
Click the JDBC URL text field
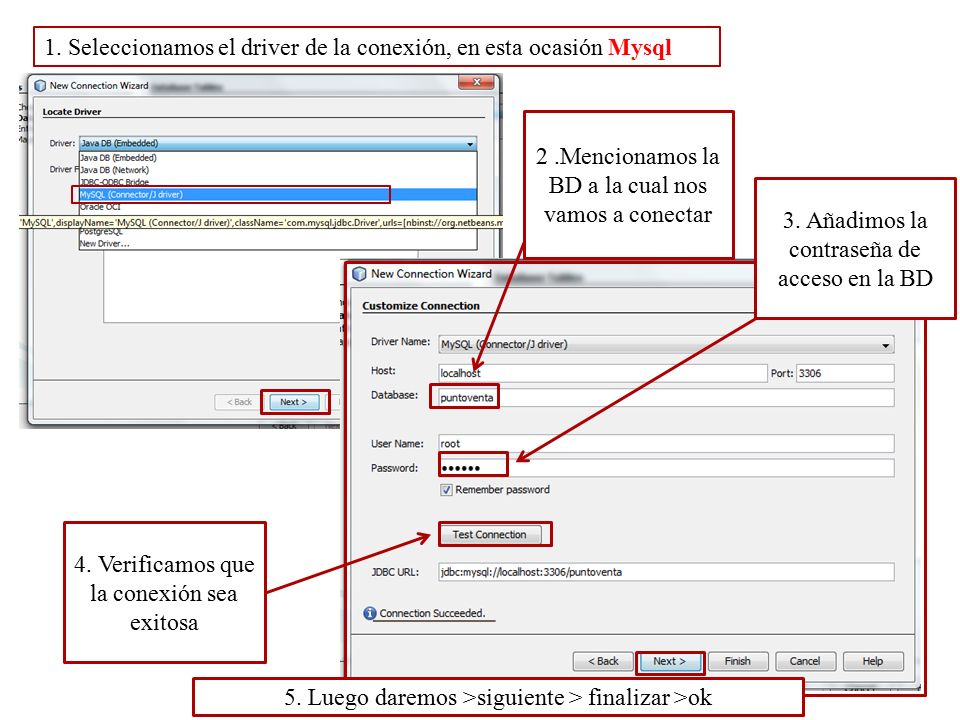point(666,572)
